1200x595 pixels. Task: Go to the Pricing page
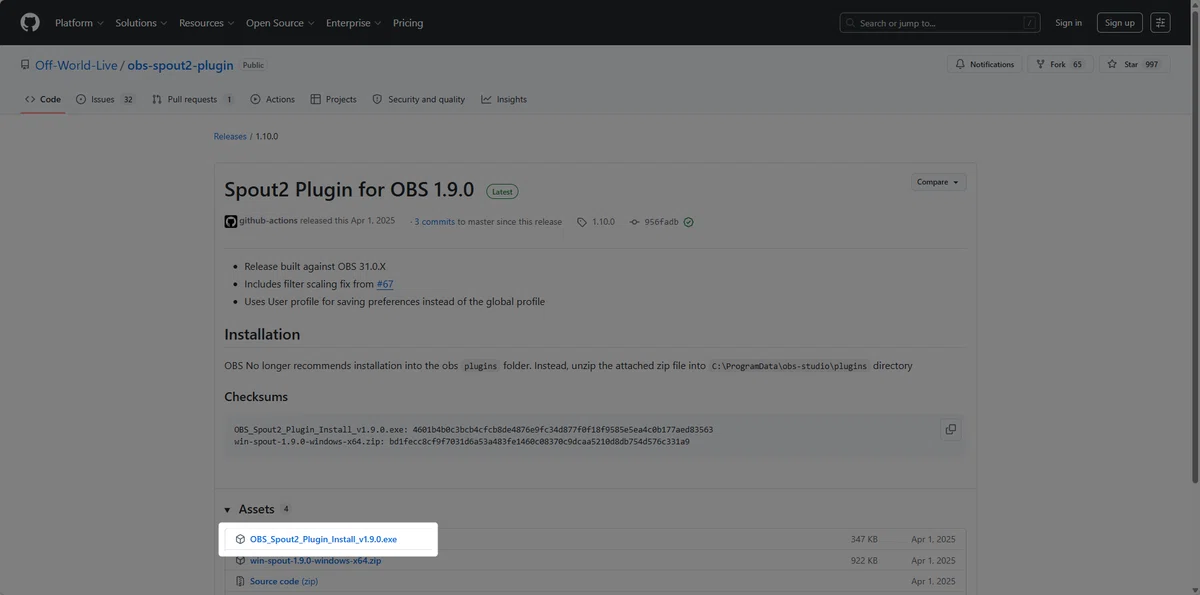tap(408, 23)
